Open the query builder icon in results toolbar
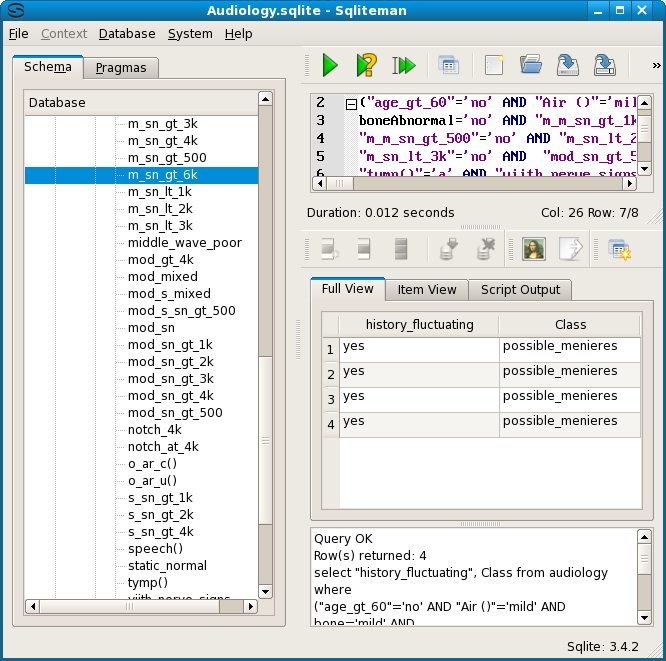The height and width of the screenshot is (661, 666). [x=619, y=249]
